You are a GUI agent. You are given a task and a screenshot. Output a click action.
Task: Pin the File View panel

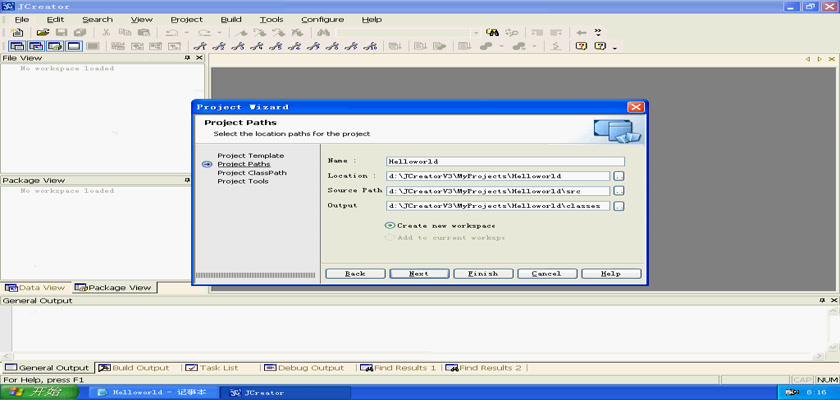(x=187, y=58)
